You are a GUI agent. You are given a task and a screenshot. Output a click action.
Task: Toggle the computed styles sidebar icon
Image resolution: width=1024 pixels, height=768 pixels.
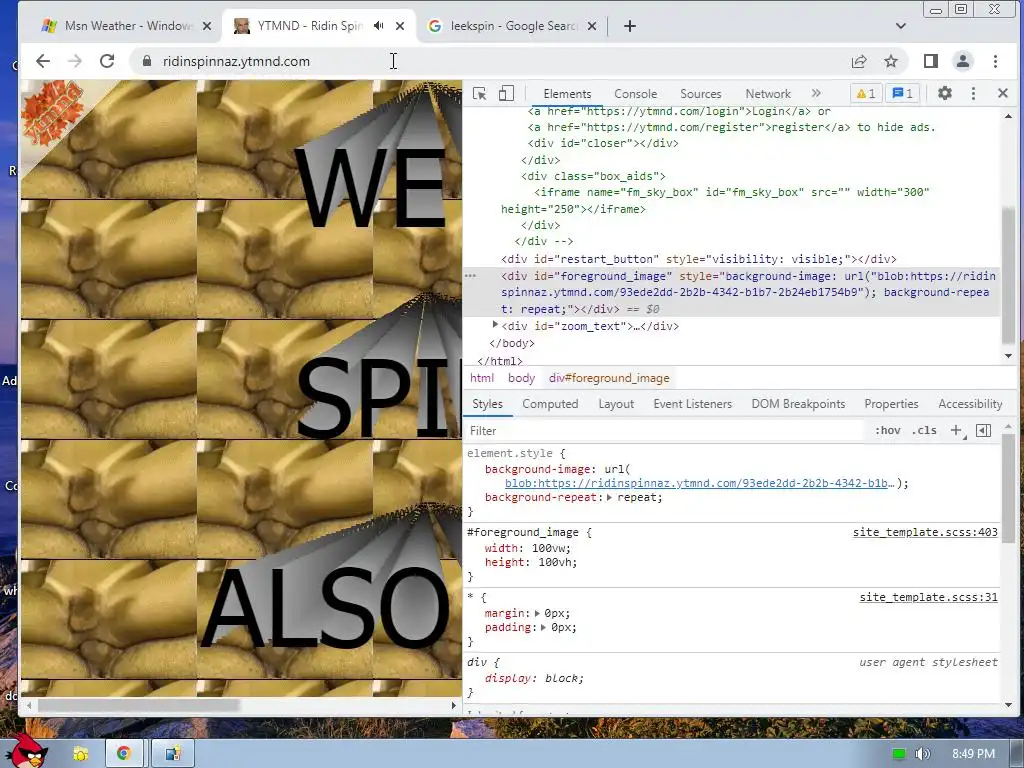click(x=984, y=430)
